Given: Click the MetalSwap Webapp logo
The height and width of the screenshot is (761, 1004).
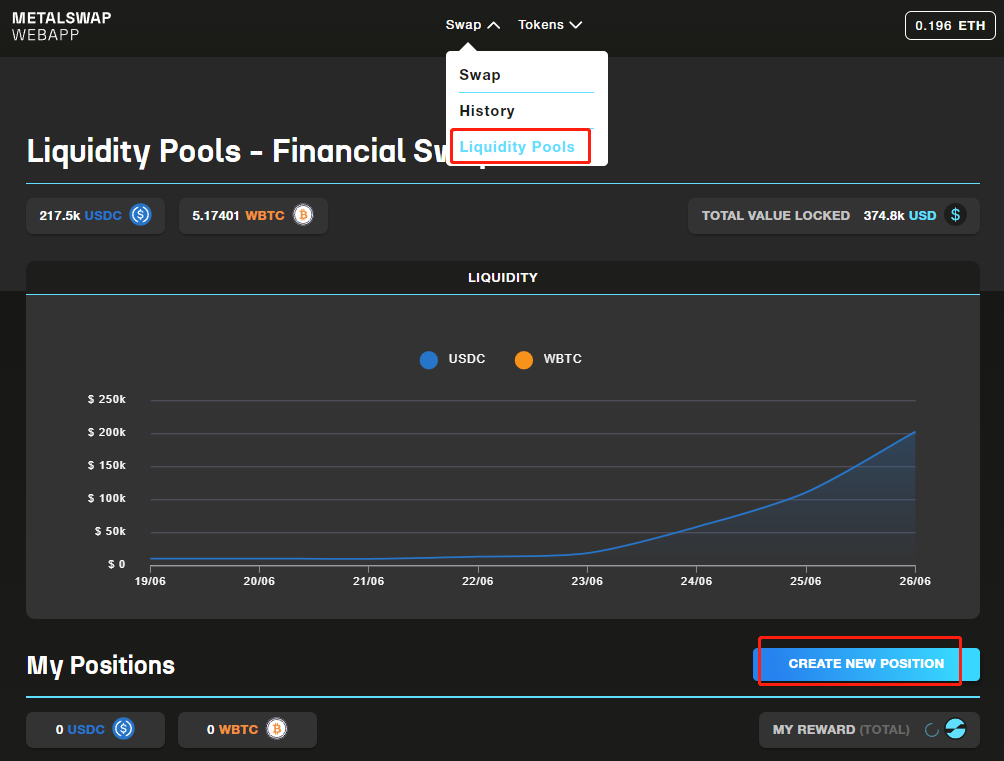Looking at the screenshot, I should click(62, 27).
